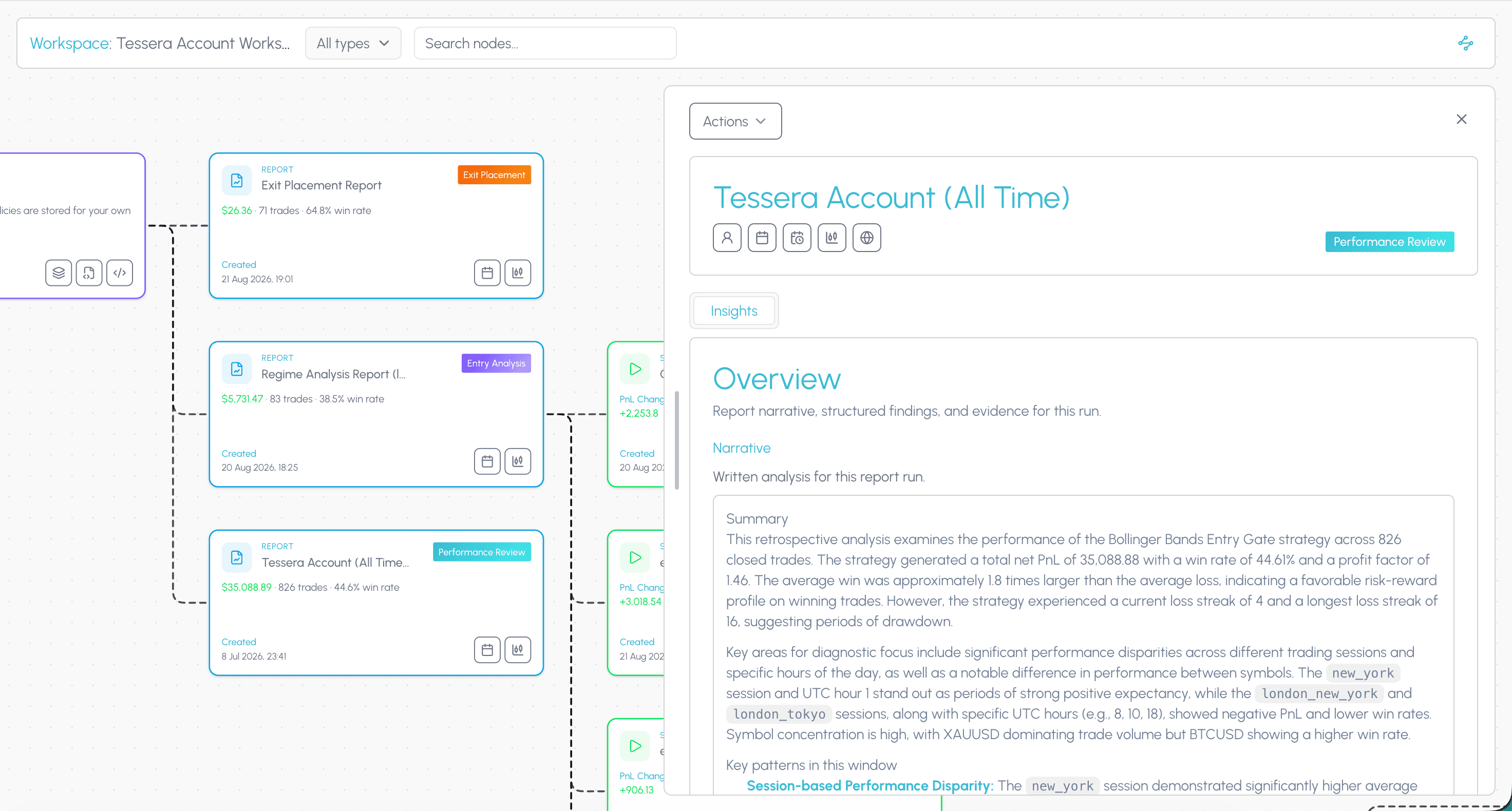Click the Overview heading
Viewport: 1512px width, 811px height.
pos(777,378)
